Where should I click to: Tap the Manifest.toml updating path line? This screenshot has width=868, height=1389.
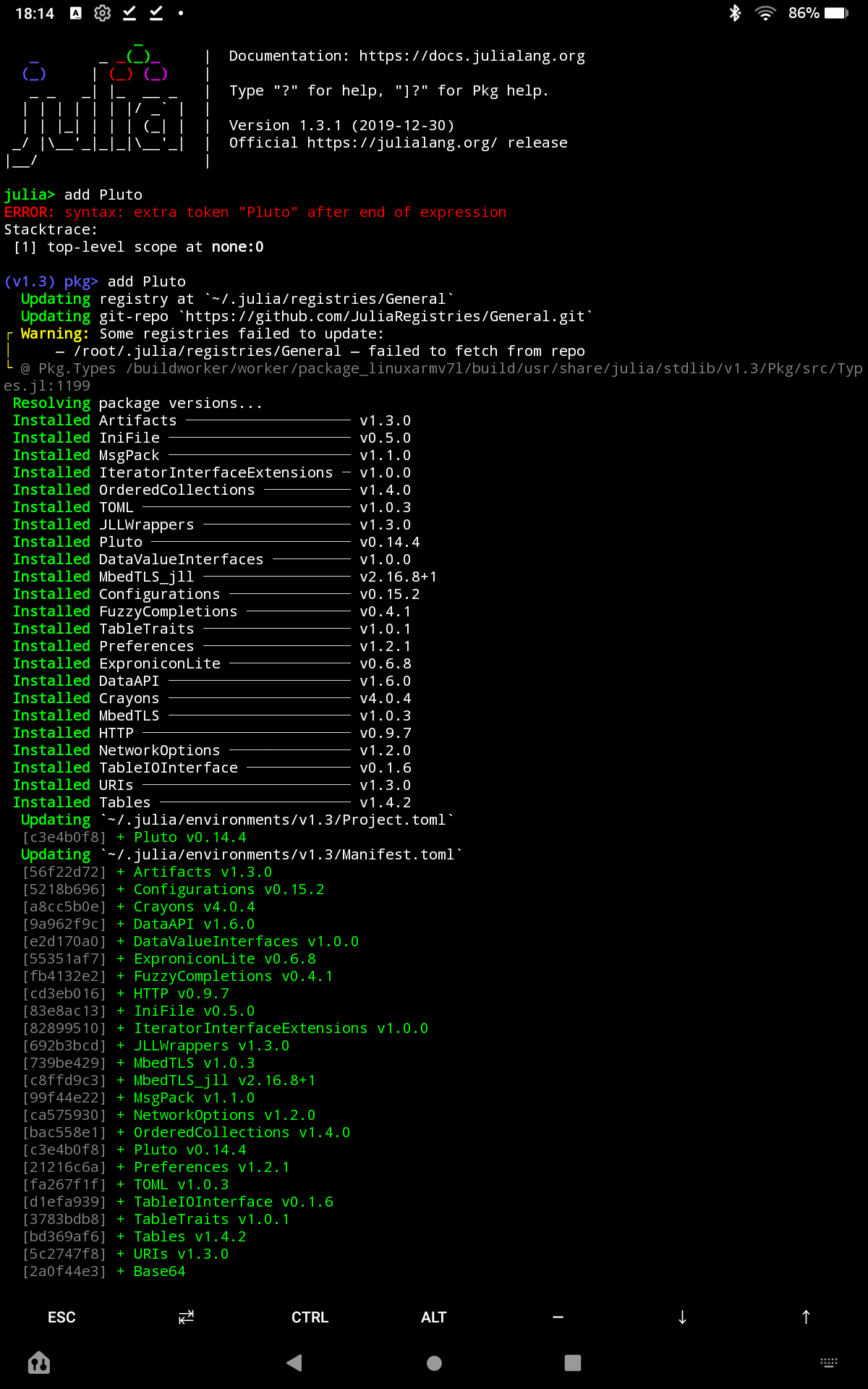[242, 854]
